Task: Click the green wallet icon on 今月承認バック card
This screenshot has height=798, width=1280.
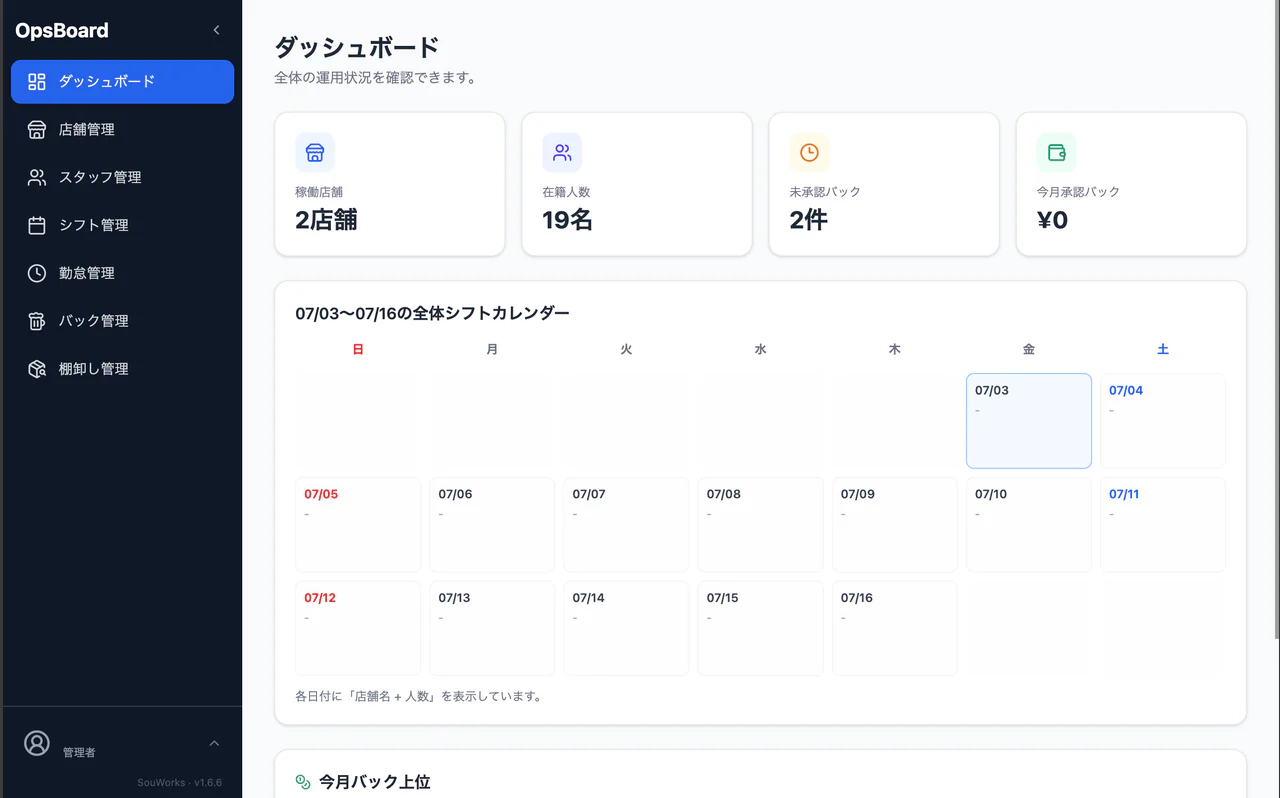Action: click(1056, 153)
